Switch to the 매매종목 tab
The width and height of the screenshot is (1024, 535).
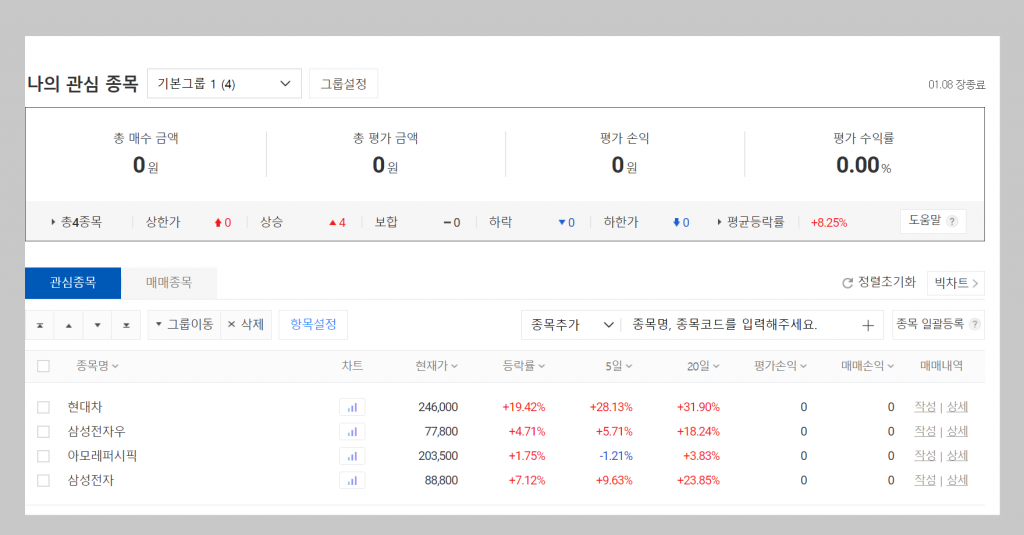pos(168,283)
